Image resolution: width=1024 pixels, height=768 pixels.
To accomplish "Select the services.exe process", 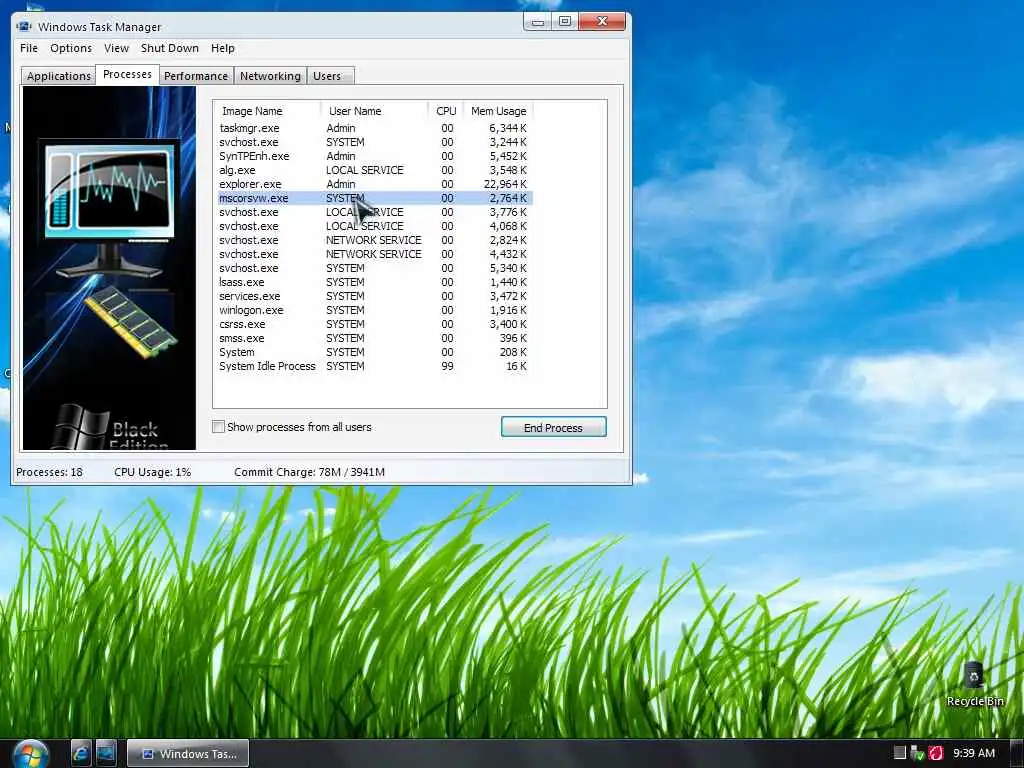I will coord(375,296).
